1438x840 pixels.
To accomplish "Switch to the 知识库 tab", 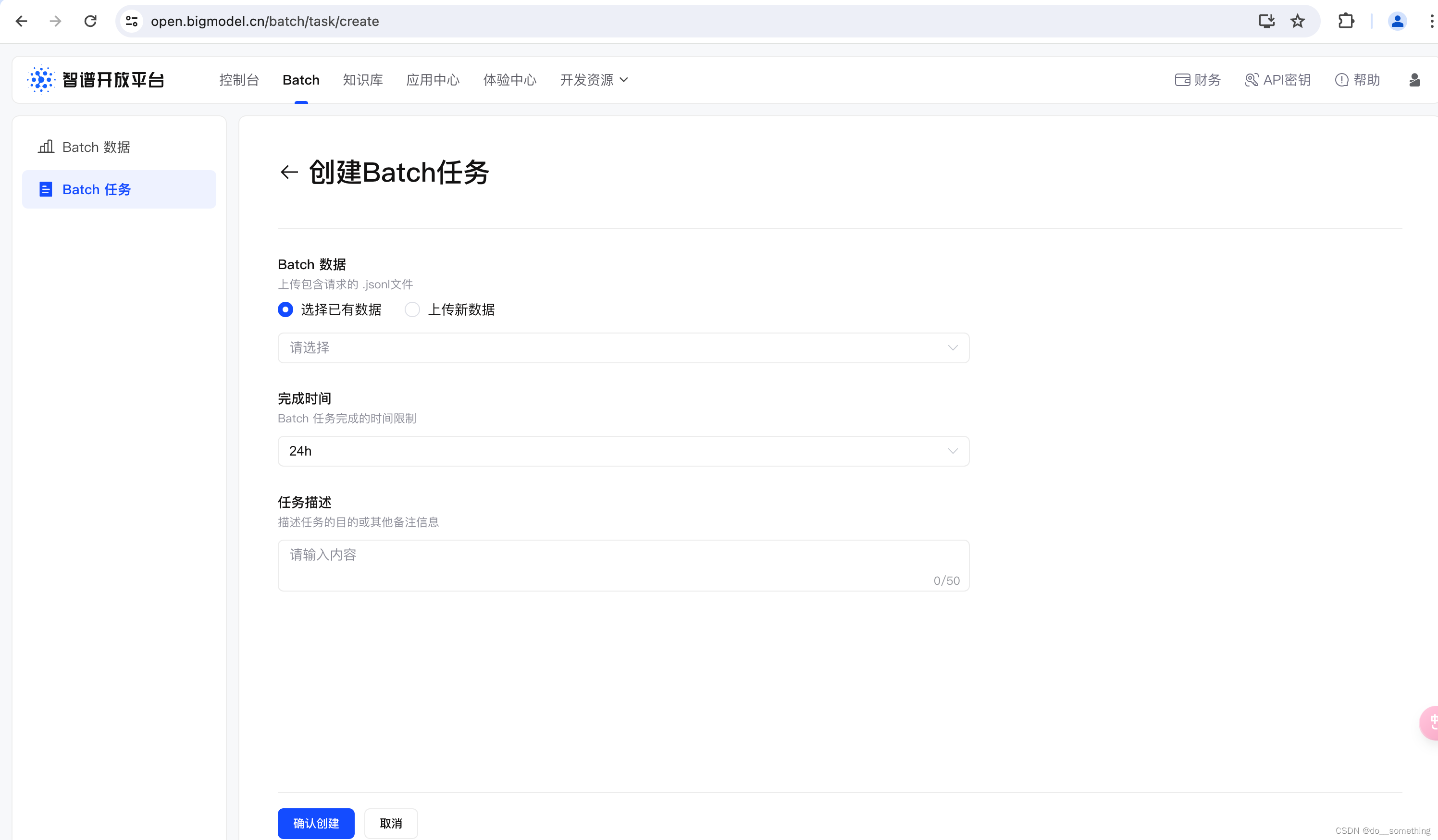I will 363,80.
